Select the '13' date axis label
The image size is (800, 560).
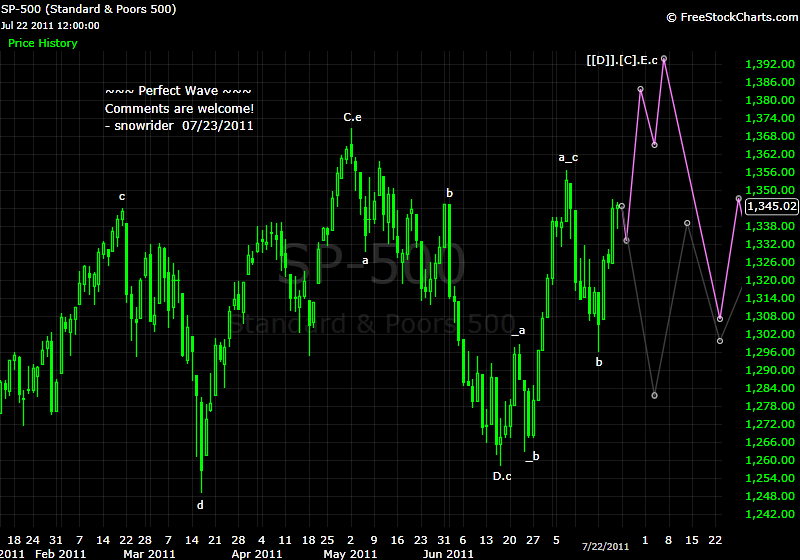tap(486, 540)
